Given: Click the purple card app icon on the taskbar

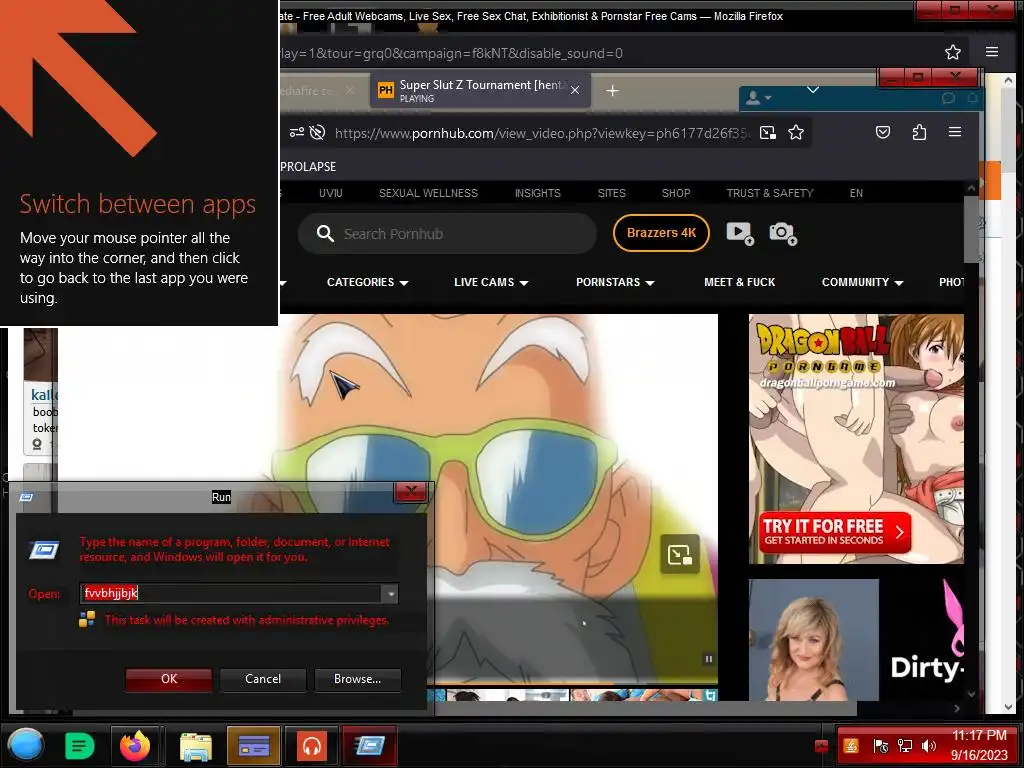Looking at the screenshot, I should coord(254,745).
